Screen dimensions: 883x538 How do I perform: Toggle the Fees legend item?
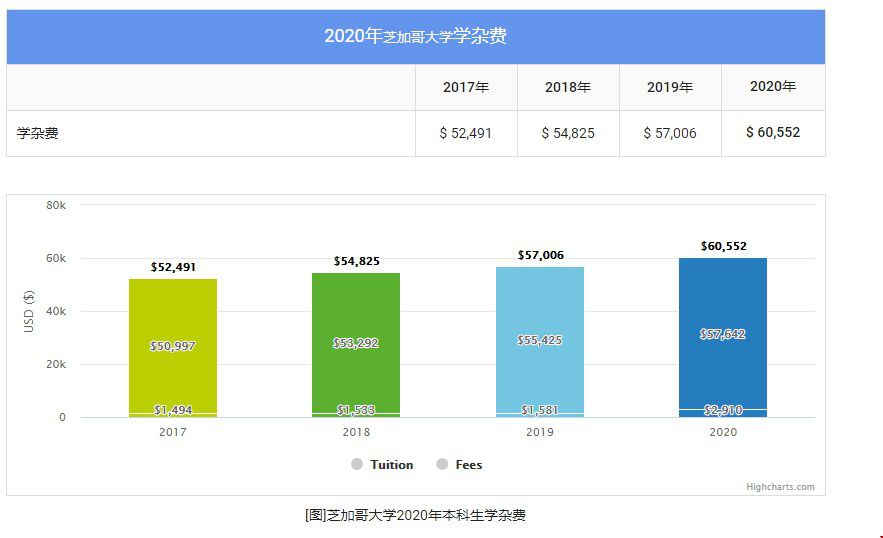pos(460,465)
